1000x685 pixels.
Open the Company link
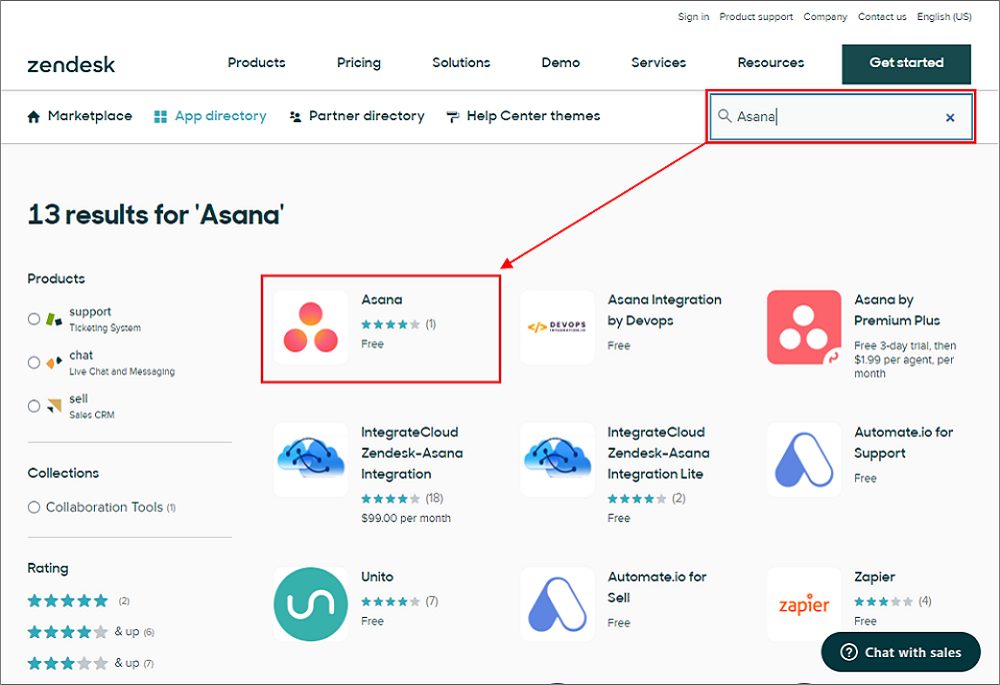[825, 17]
